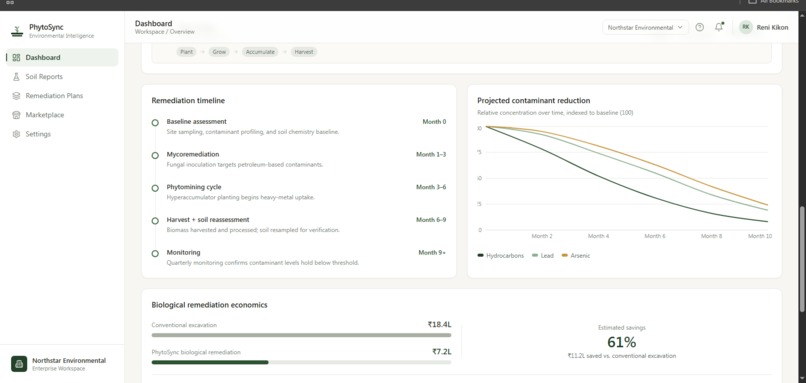The width and height of the screenshot is (806, 383).
Task: Click the Projected contaminant reduction heading
Action: (534, 101)
